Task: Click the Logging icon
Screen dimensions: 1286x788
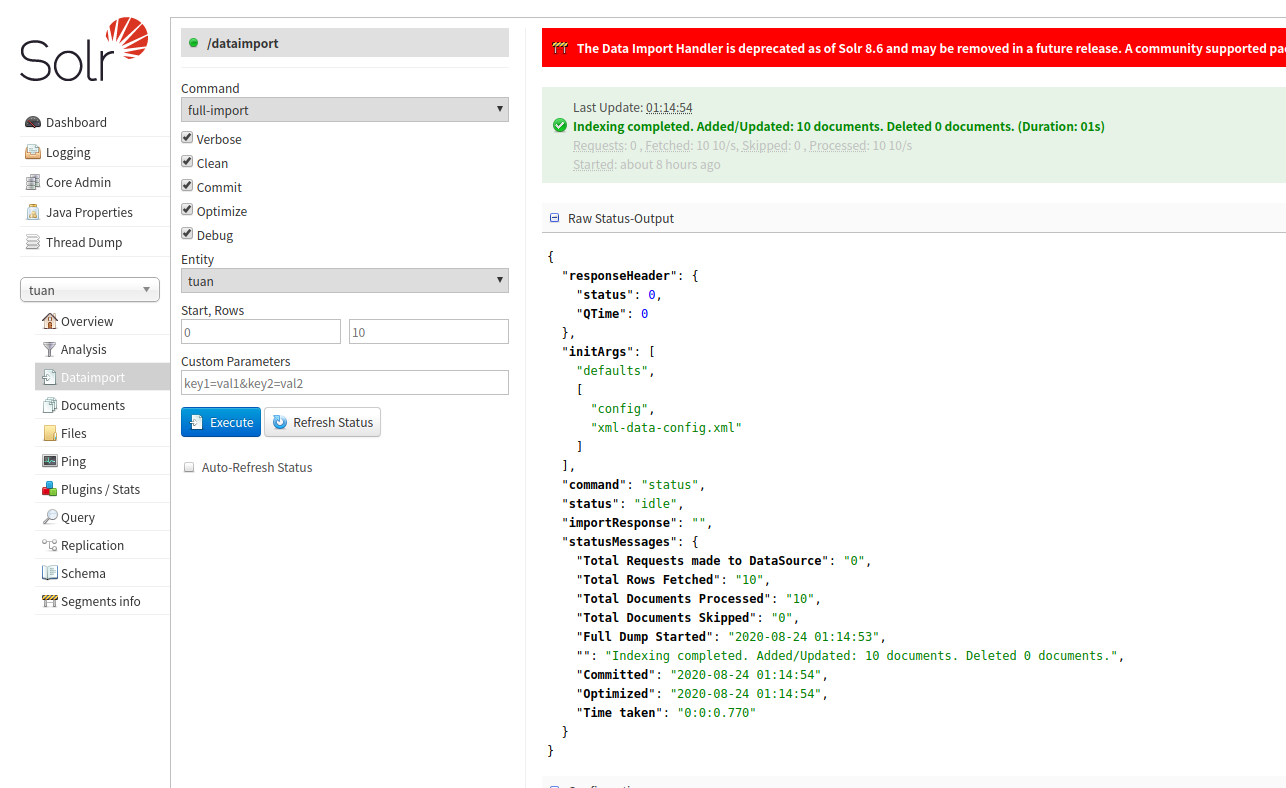Action: (33, 152)
